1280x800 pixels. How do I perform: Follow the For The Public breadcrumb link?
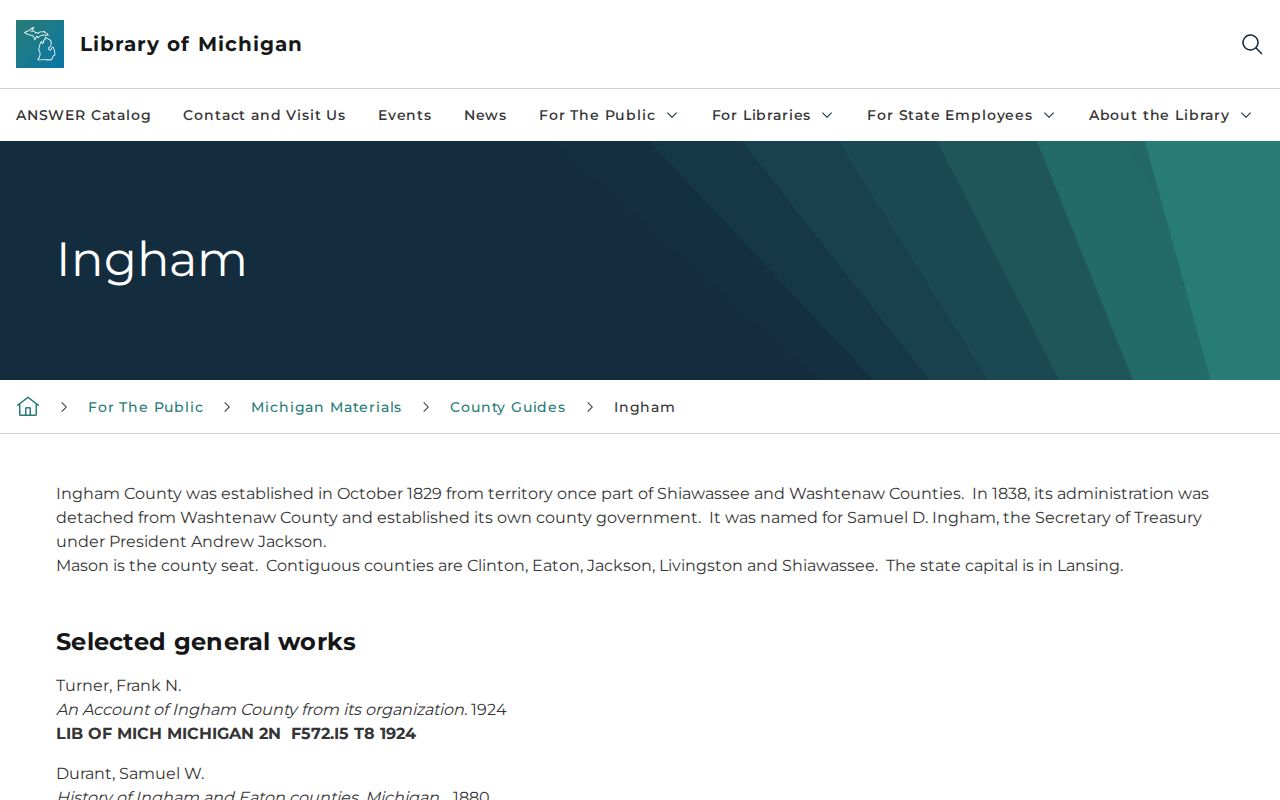[146, 407]
